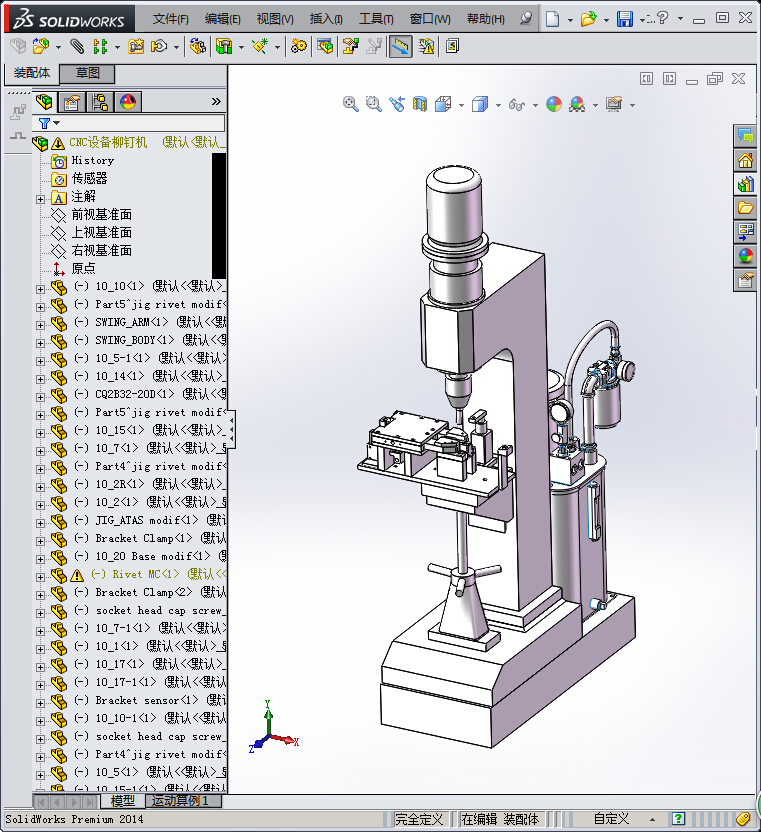Switch to the 草图 command tab
Viewport: 761px width, 832px height.
click(88, 73)
